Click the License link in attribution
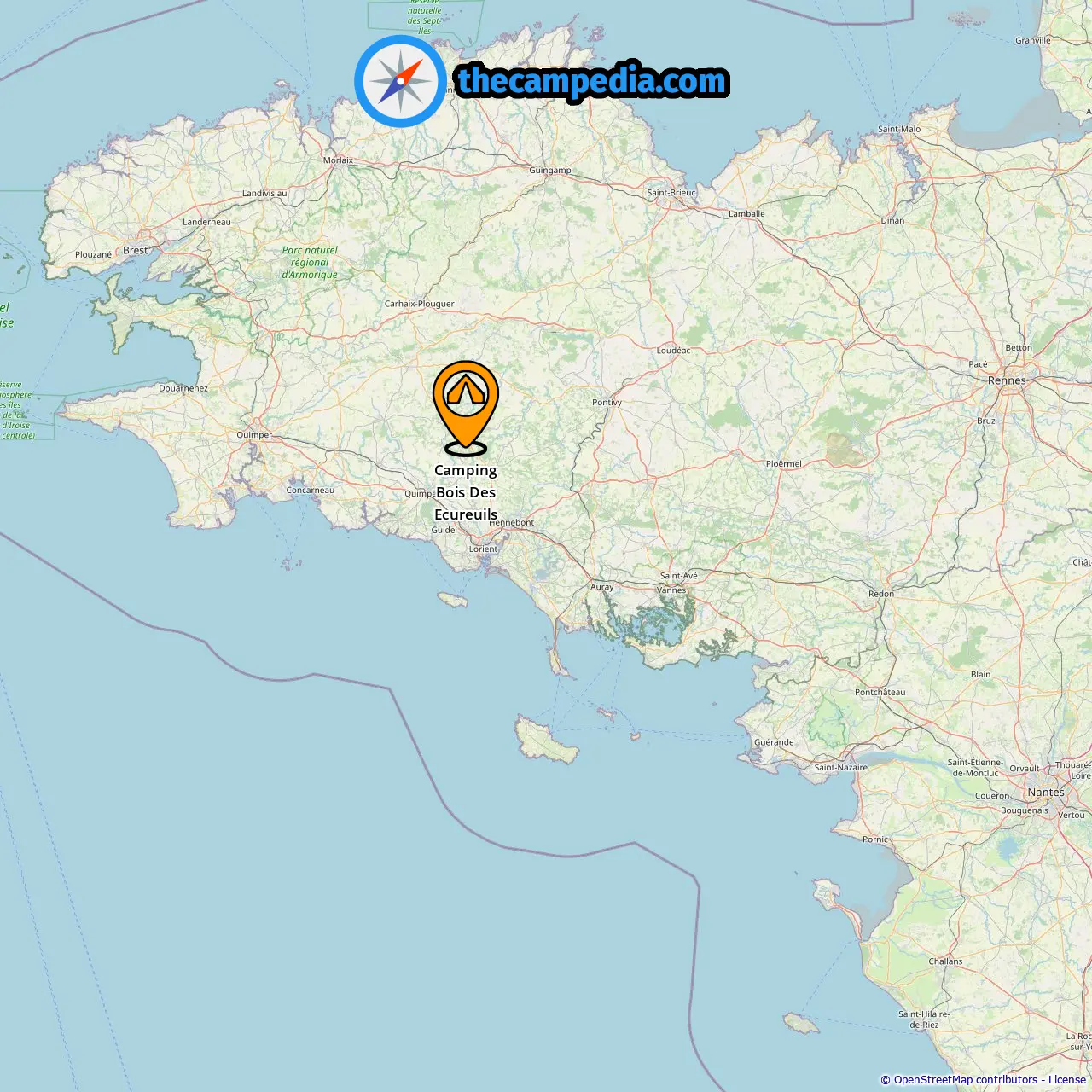 (1067, 1080)
